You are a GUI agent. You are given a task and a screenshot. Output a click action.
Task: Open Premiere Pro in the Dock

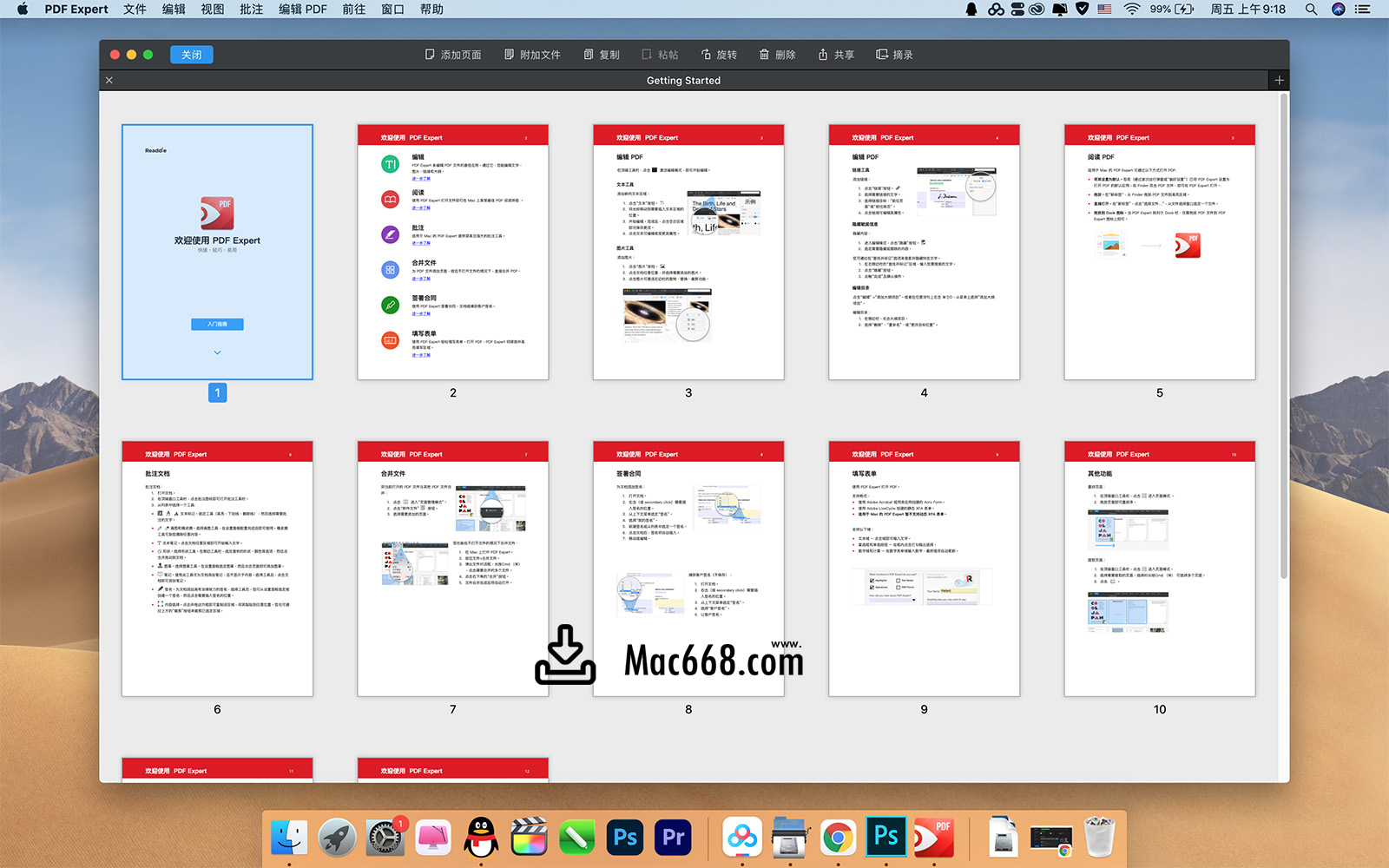point(673,838)
